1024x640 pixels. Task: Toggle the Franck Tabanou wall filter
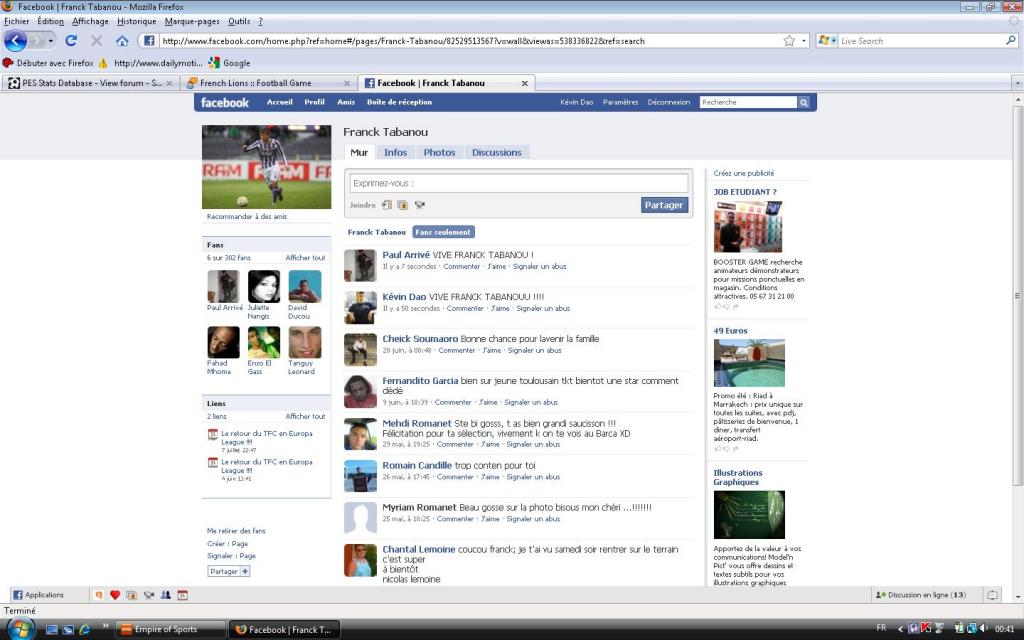pos(376,232)
